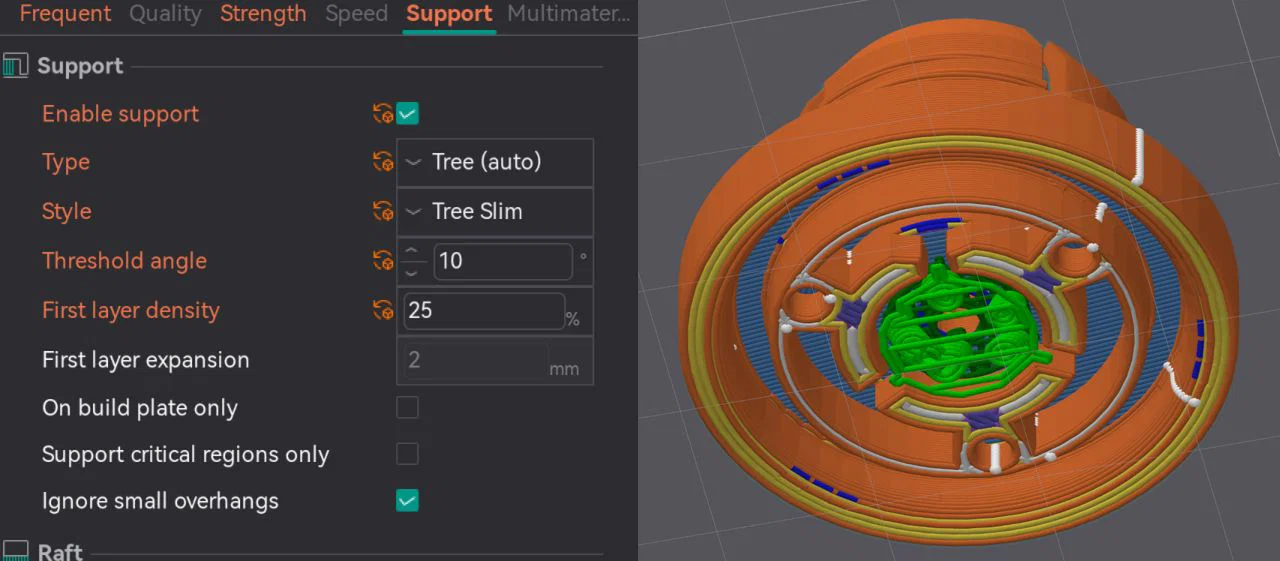Enable On build plate only
The height and width of the screenshot is (561, 1280).
pos(407,407)
